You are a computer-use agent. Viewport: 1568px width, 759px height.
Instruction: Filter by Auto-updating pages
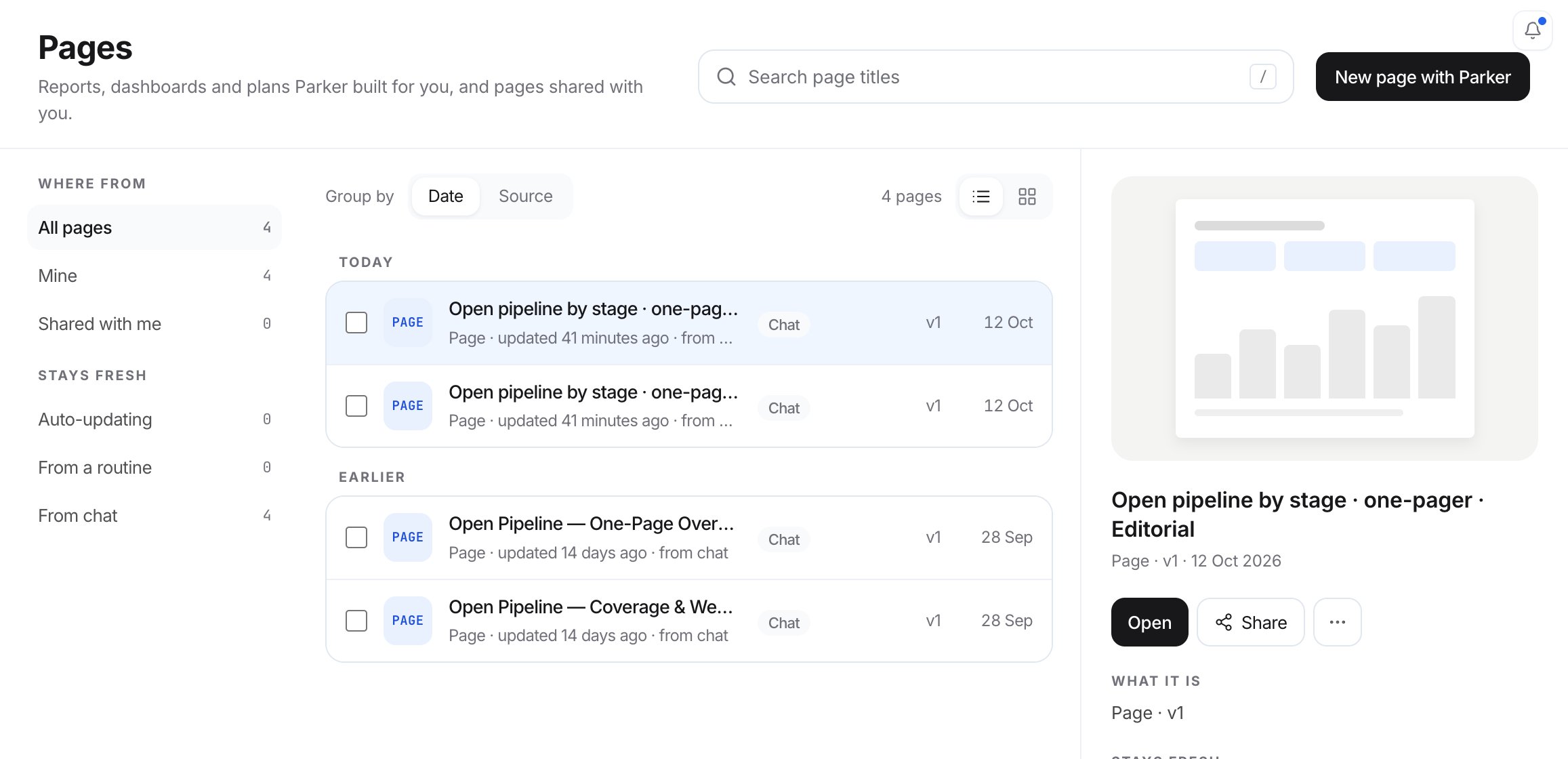(x=154, y=419)
